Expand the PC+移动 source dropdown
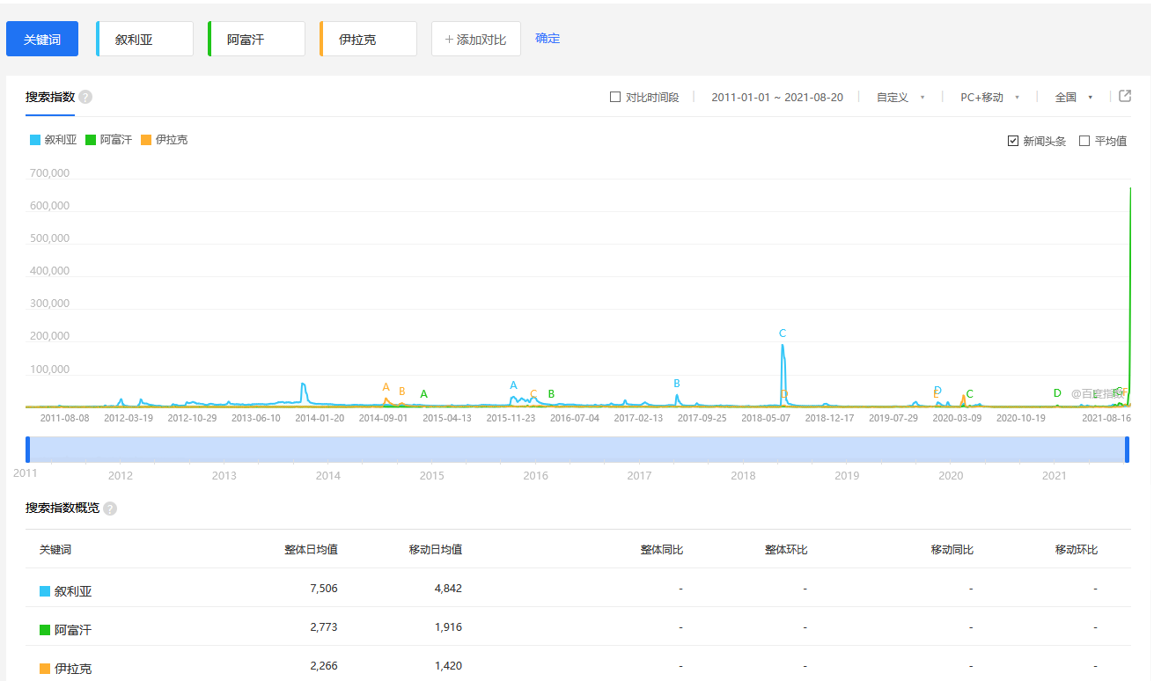 [x=989, y=97]
